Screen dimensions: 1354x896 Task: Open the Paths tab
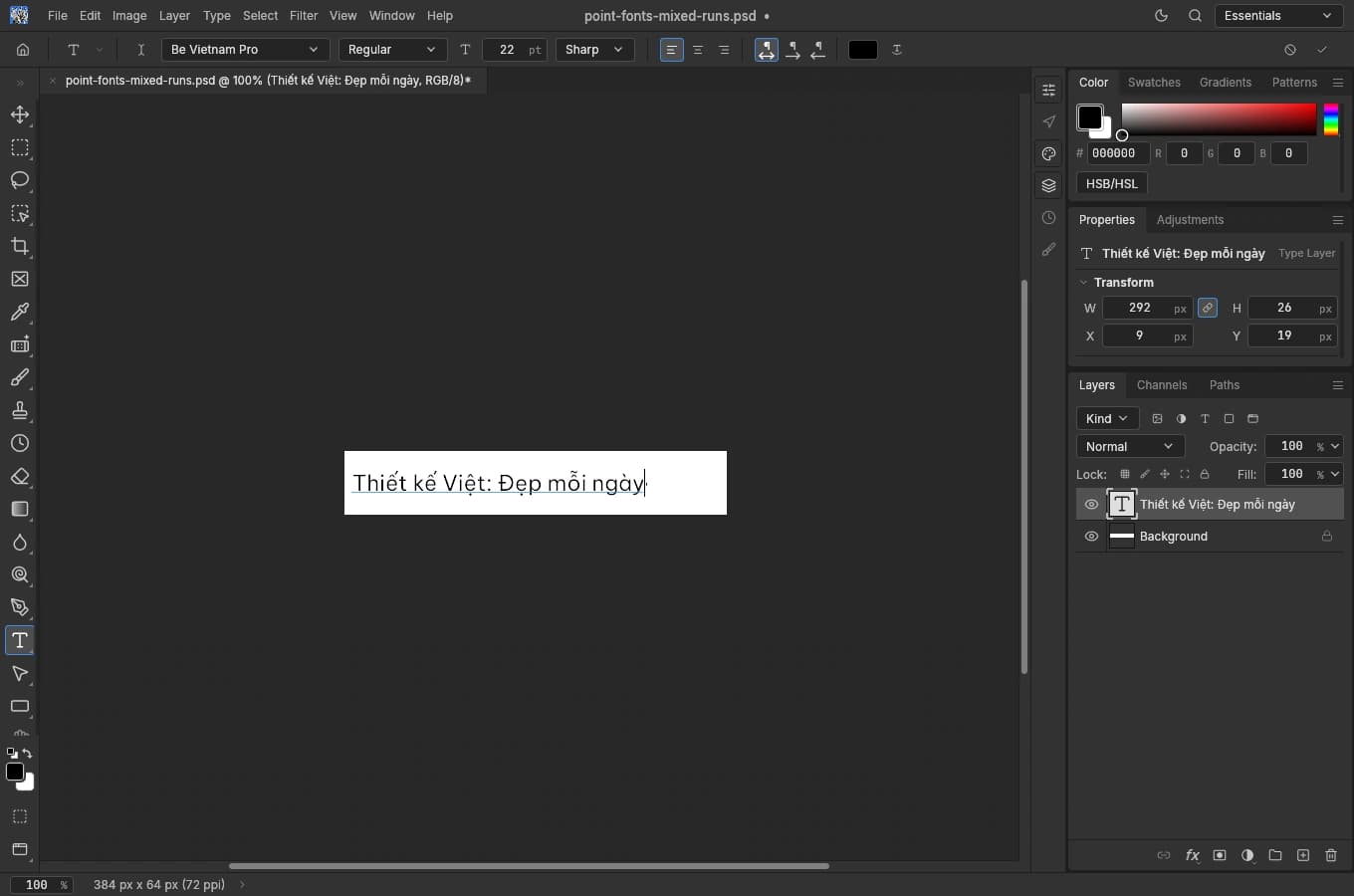[x=1225, y=385]
